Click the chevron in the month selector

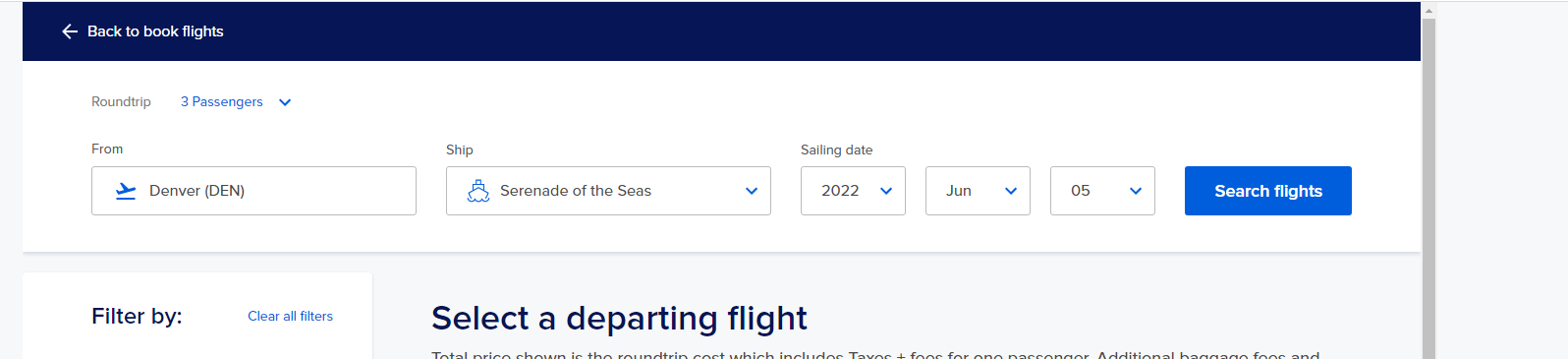1011,191
